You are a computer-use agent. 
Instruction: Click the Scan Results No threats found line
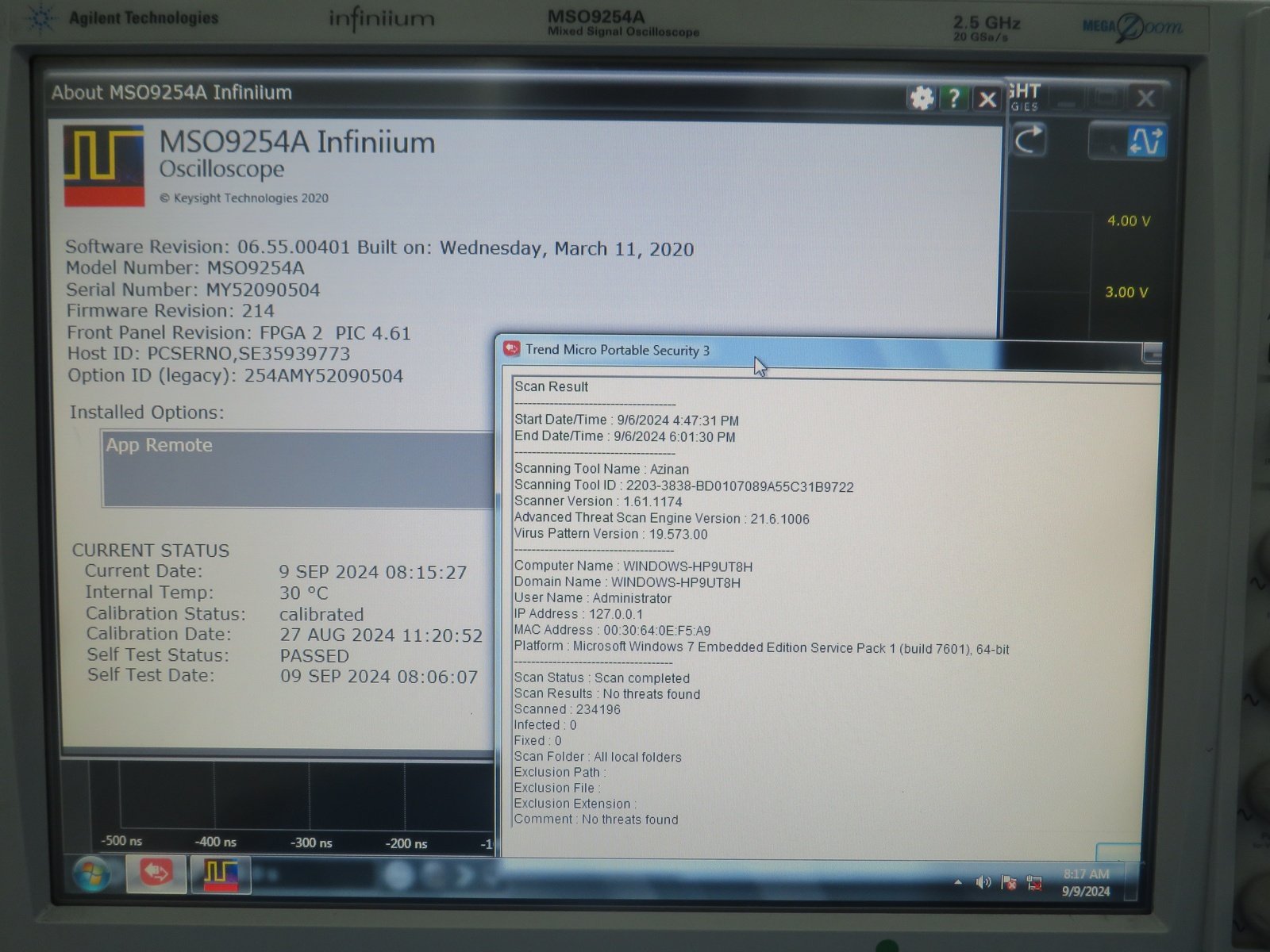[607, 694]
